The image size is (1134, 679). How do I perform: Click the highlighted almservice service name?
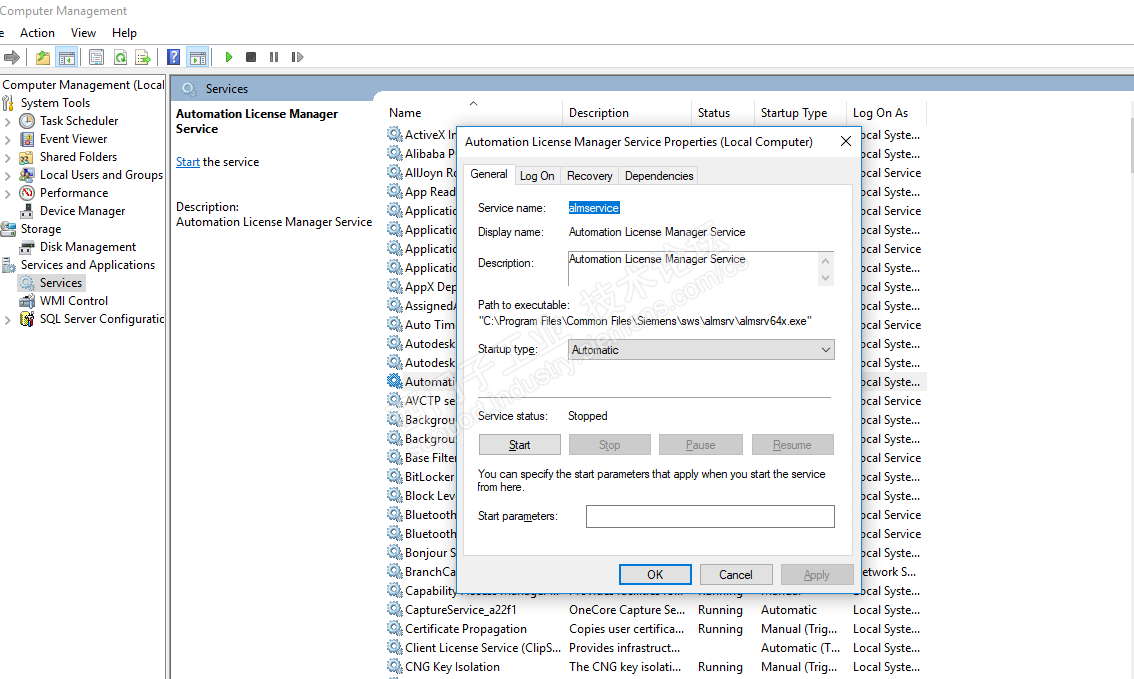[x=594, y=208]
